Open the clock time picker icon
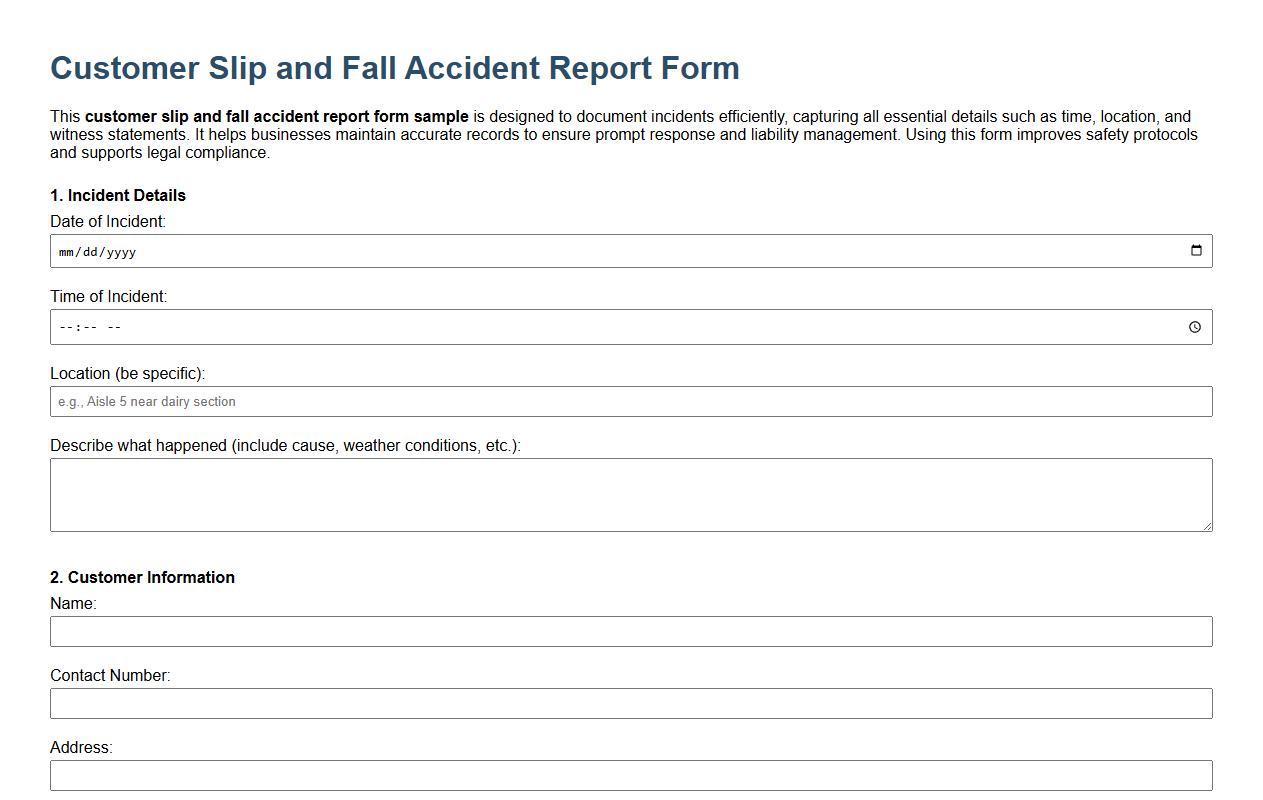This screenshot has width=1263, height=800. click(x=1196, y=326)
